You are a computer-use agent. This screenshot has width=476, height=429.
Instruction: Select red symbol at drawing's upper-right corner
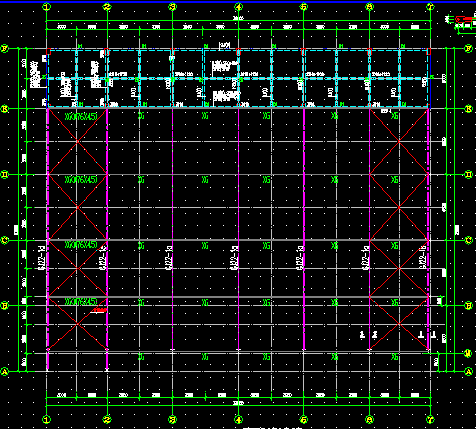click(x=464, y=20)
